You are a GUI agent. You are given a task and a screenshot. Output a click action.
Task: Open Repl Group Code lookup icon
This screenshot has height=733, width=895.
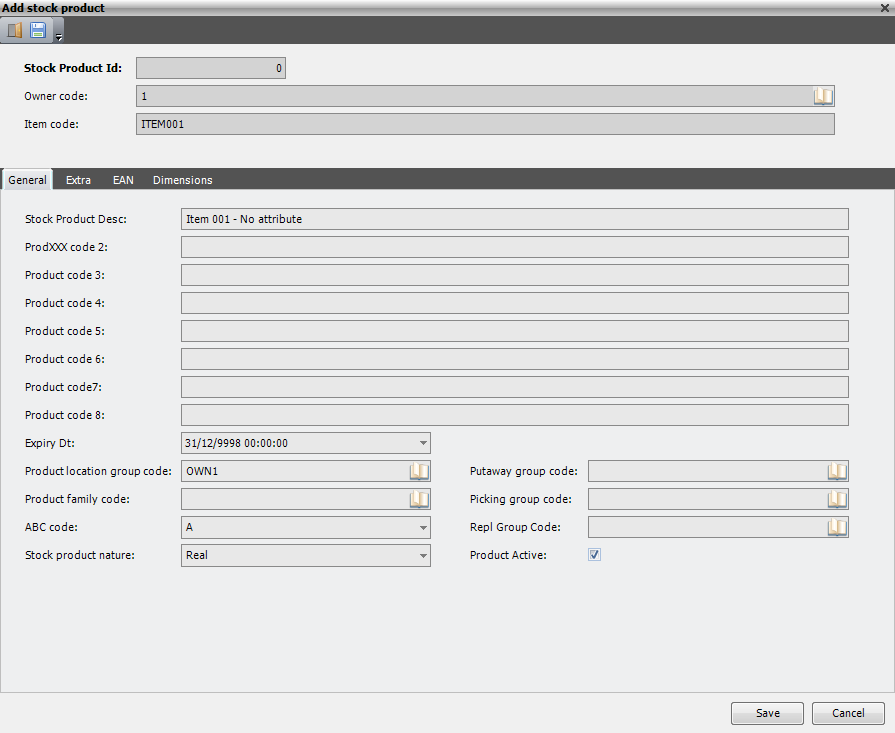pyautogui.click(x=837, y=527)
